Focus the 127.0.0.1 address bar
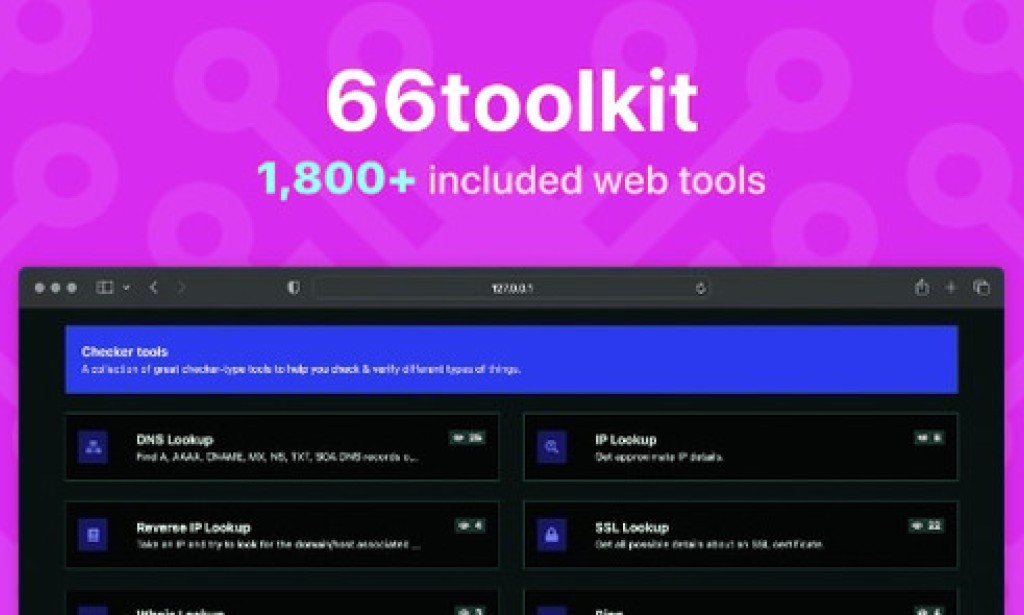 511,288
